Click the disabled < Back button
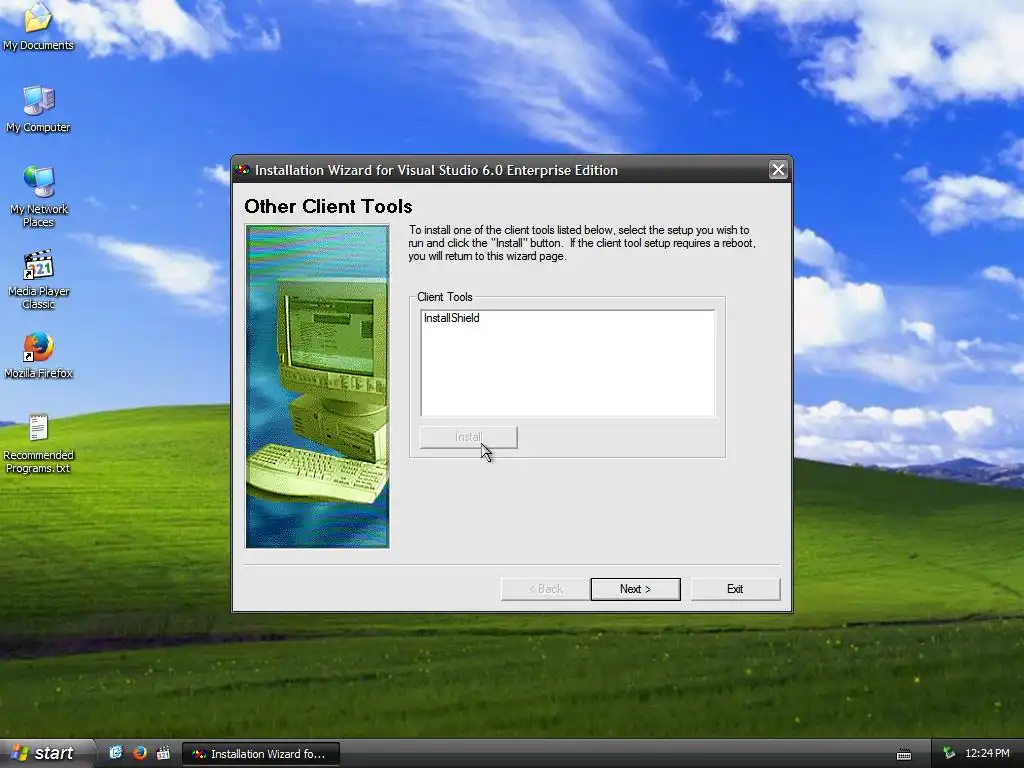 [x=545, y=589]
